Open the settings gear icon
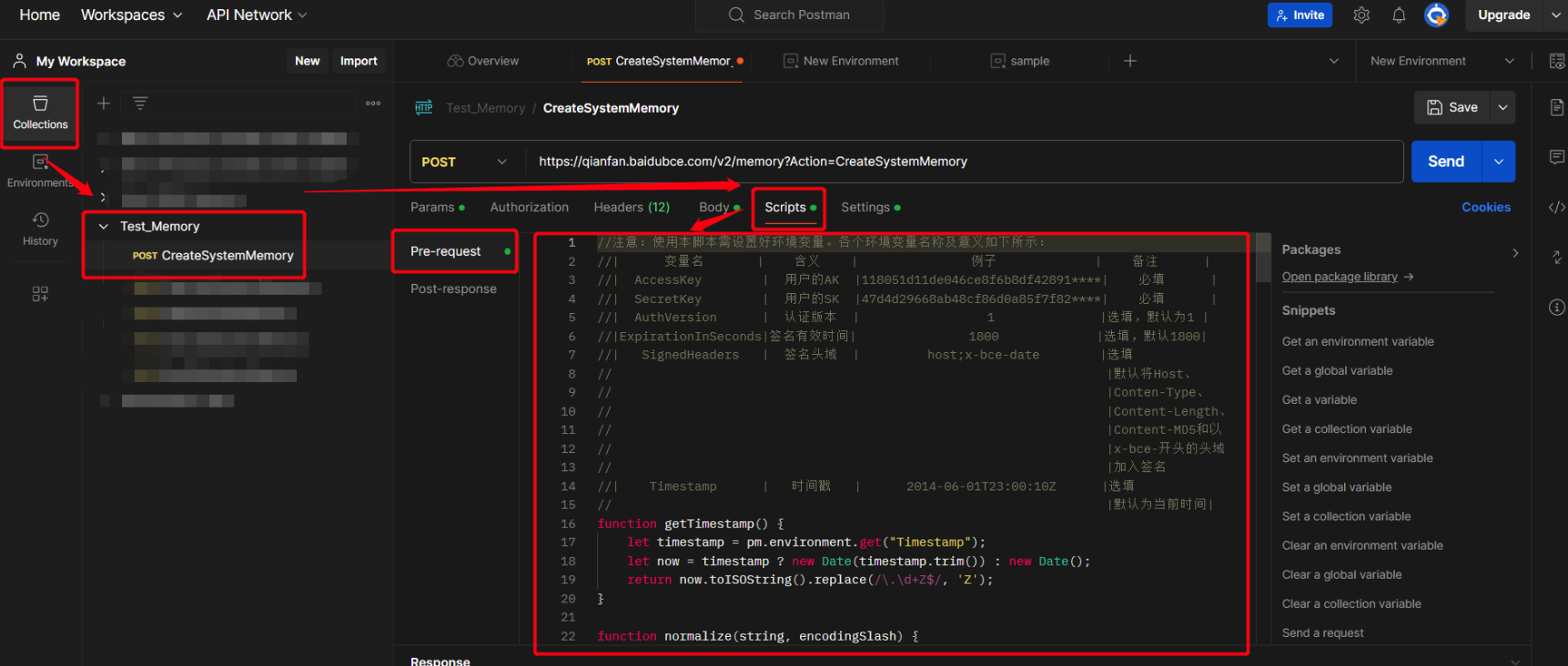The height and width of the screenshot is (666, 1568). click(1361, 15)
